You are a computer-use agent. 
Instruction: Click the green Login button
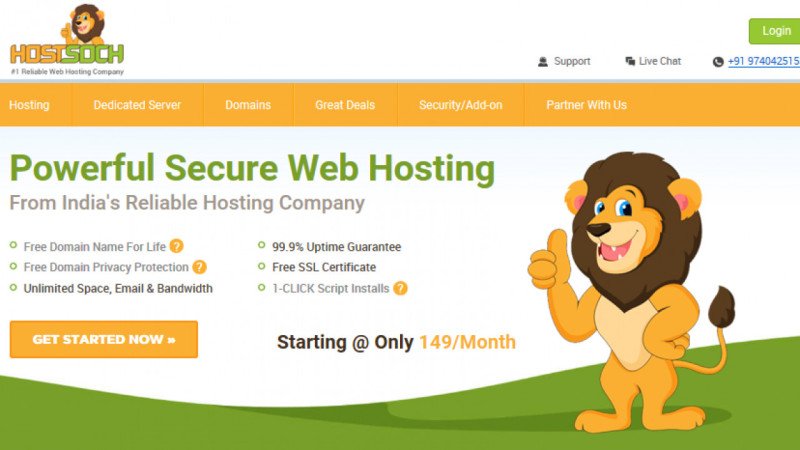[x=774, y=31]
